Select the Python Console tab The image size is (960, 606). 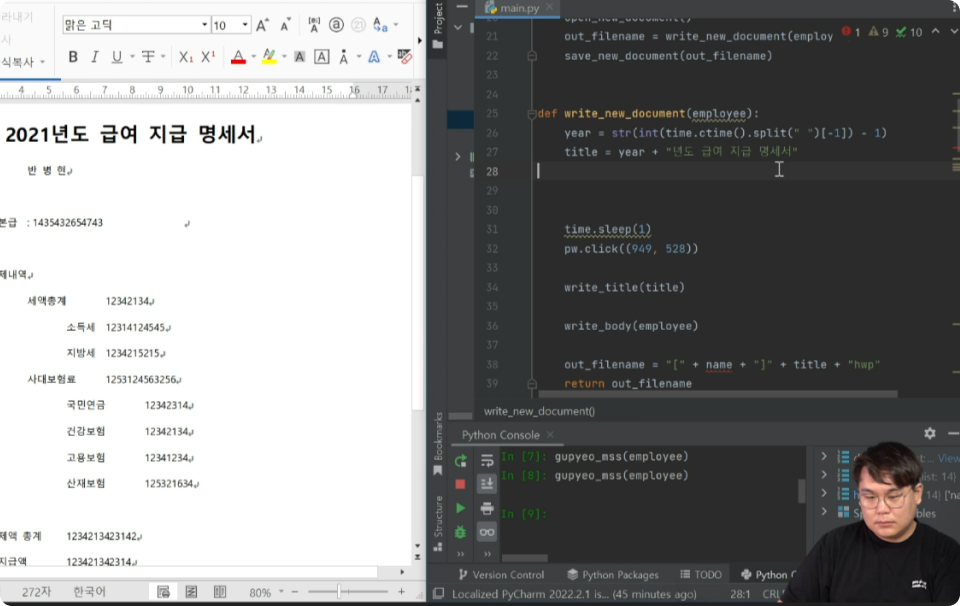tap(500, 435)
